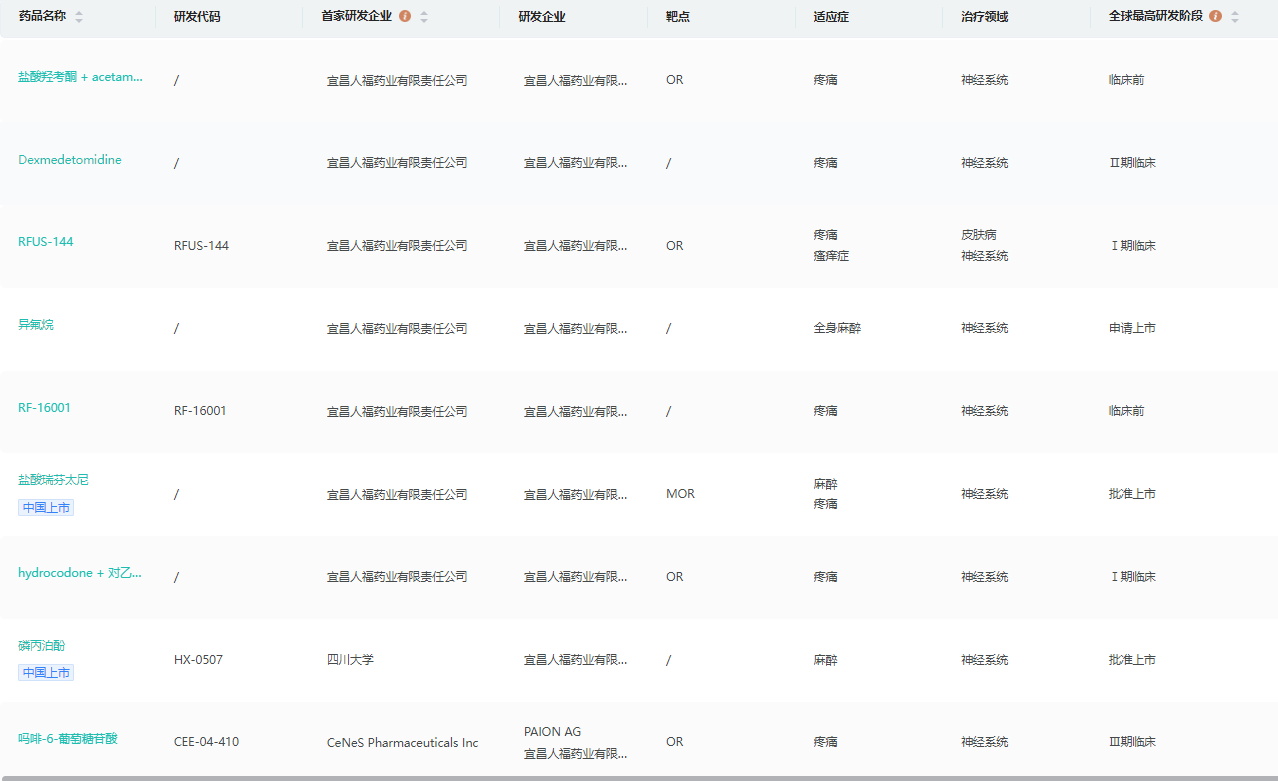
Task: Select 申请上市 stage cell
Action: pos(1133,328)
